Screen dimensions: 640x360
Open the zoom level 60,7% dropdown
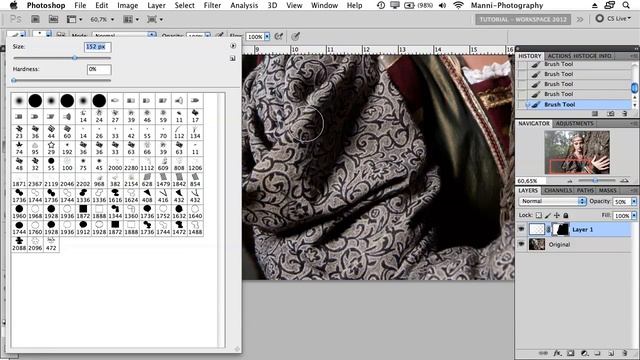(x=113, y=20)
